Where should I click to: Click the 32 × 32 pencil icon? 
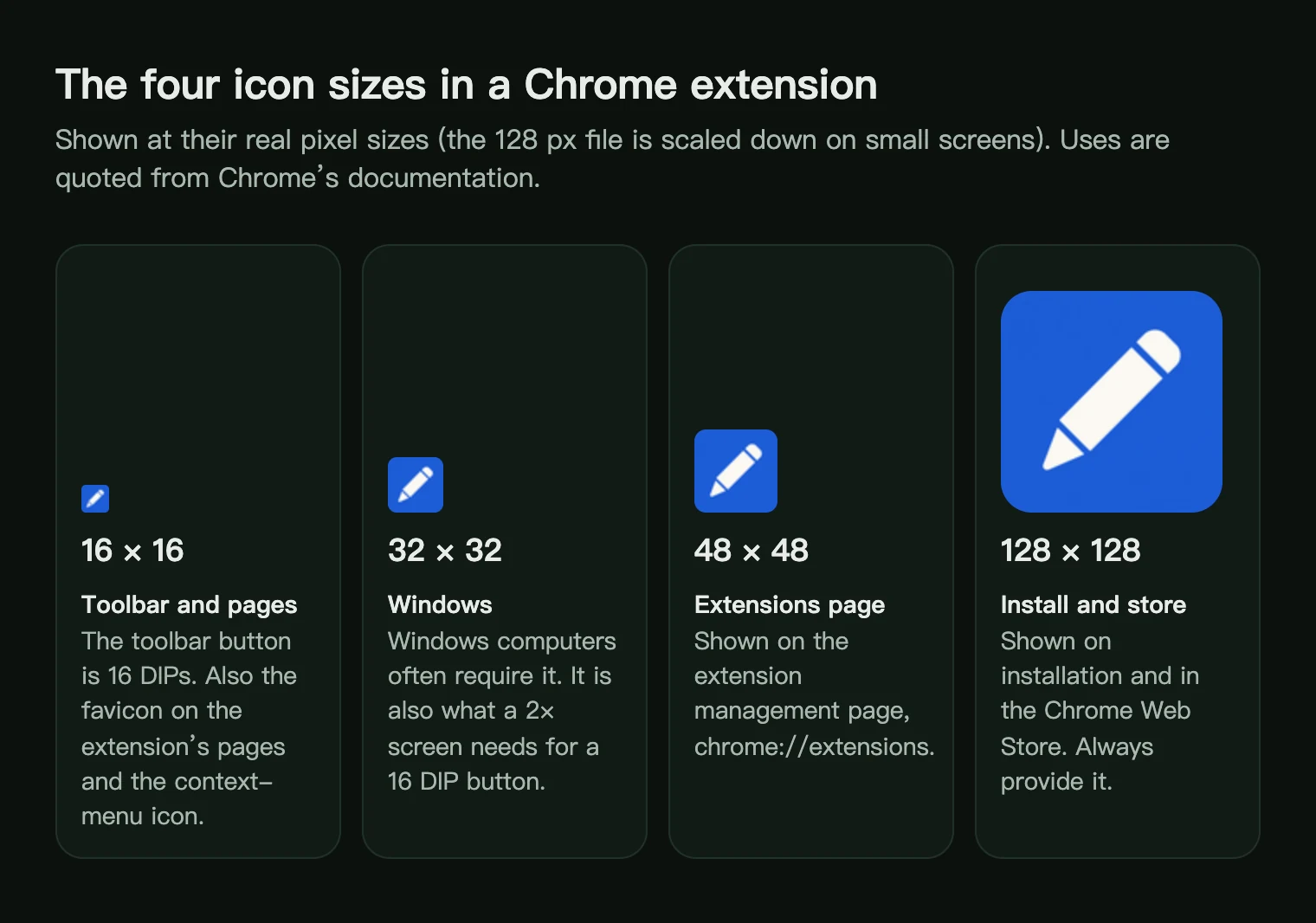click(x=416, y=485)
